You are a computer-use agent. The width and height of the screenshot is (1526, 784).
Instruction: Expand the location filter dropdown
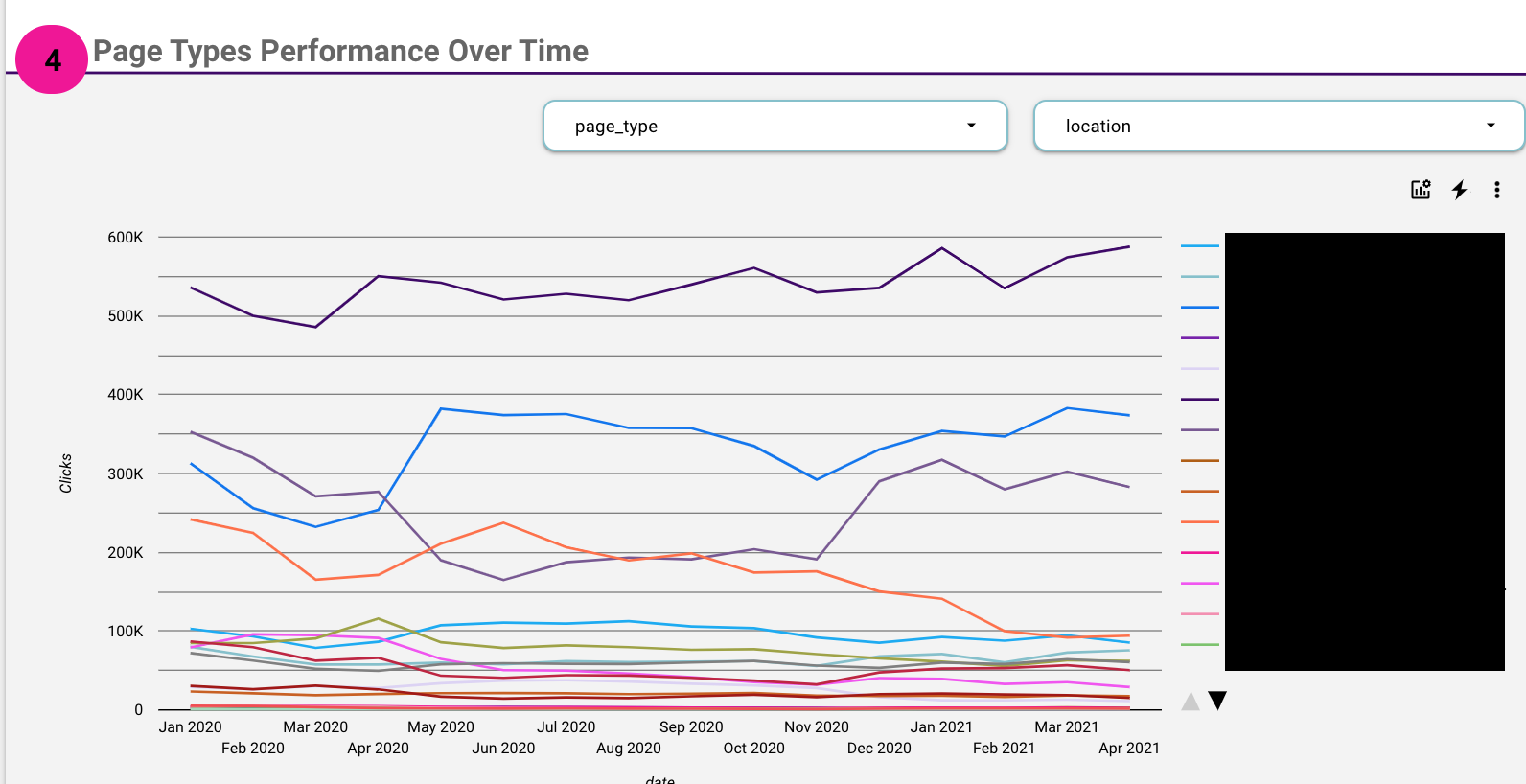click(1278, 126)
